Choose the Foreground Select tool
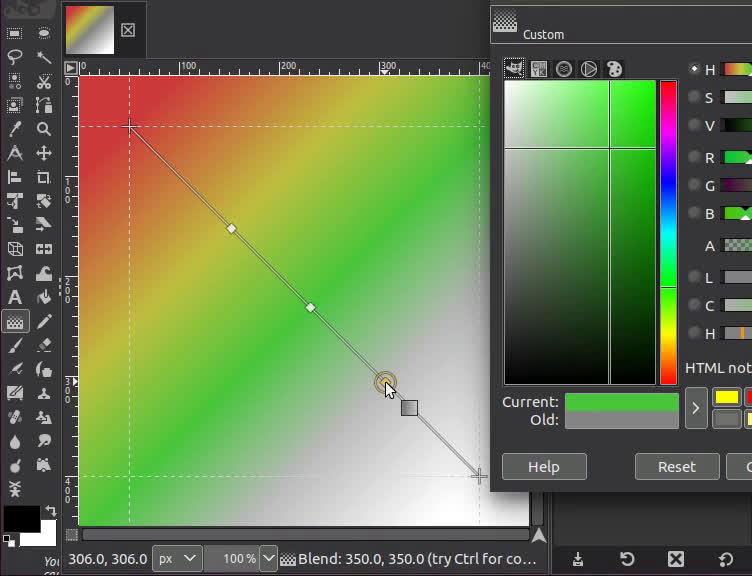This screenshot has height=576, width=752. click(14, 105)
